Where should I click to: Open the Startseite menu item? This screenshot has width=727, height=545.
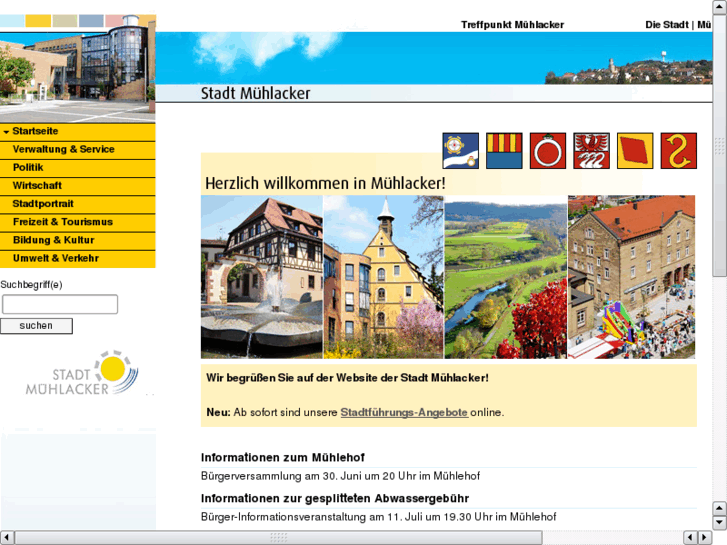point(77,131)
